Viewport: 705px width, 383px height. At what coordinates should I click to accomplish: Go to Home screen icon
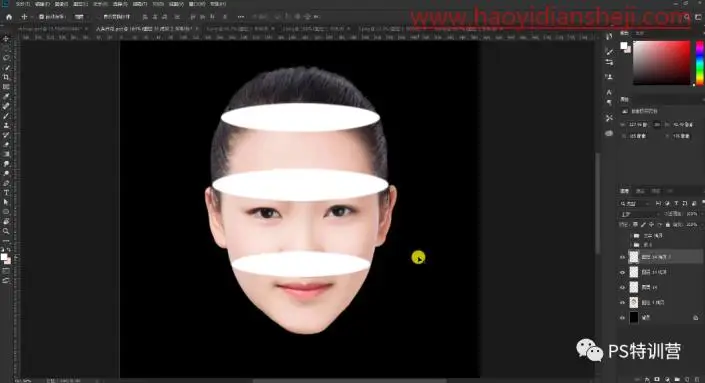click(x=9, y=17)
